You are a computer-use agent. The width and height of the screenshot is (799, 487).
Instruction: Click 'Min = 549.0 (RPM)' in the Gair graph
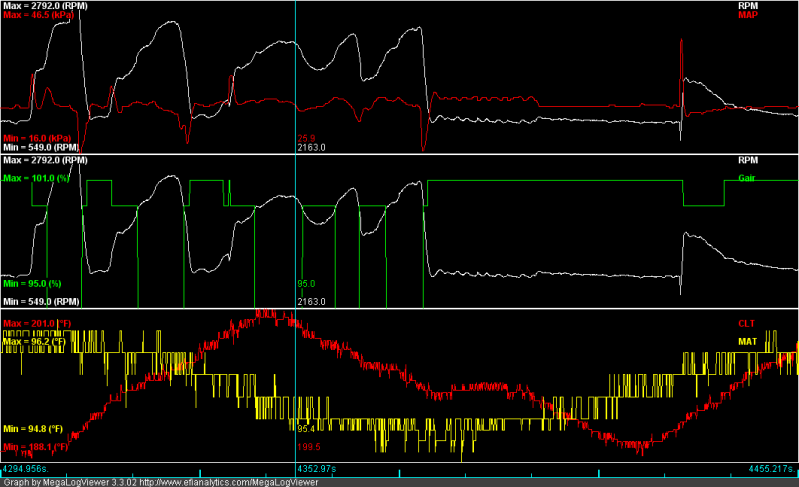click(41, 302)
